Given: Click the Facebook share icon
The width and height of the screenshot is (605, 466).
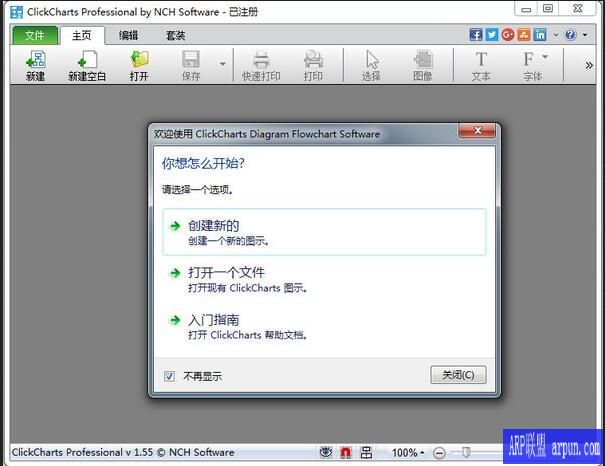Looking at the screenshot, I should pos(476,35).
